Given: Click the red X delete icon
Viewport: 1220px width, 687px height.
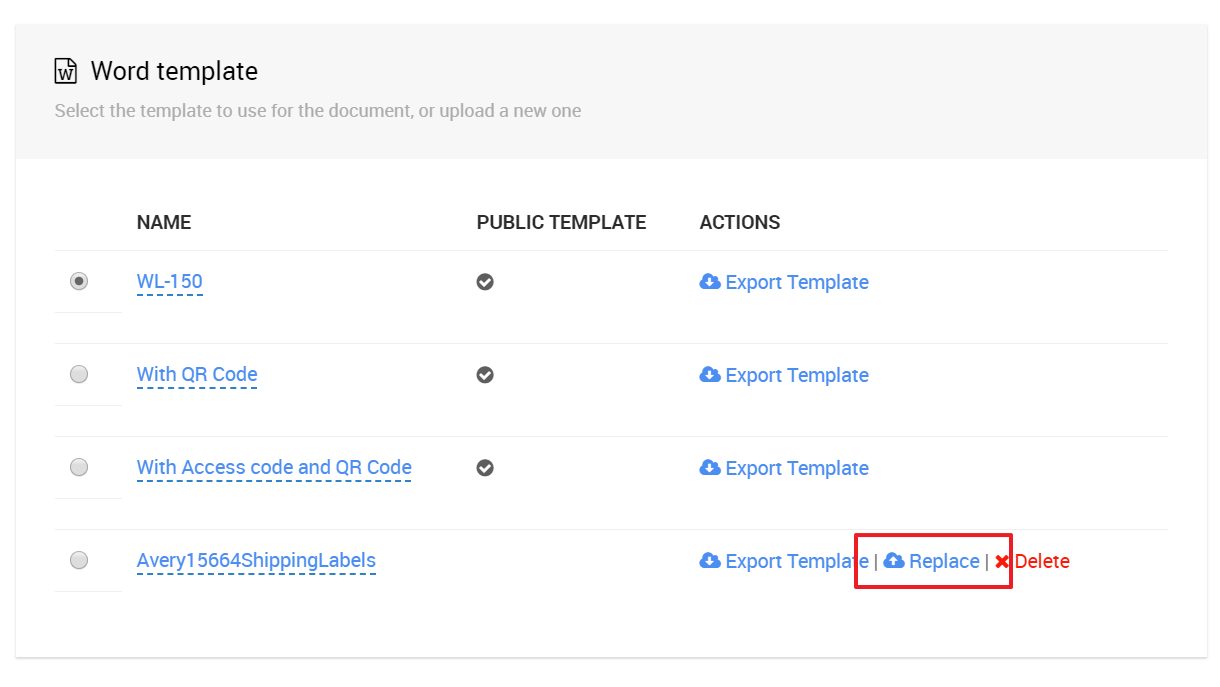Looking at the screenshot, I should tap(1002, 562).
